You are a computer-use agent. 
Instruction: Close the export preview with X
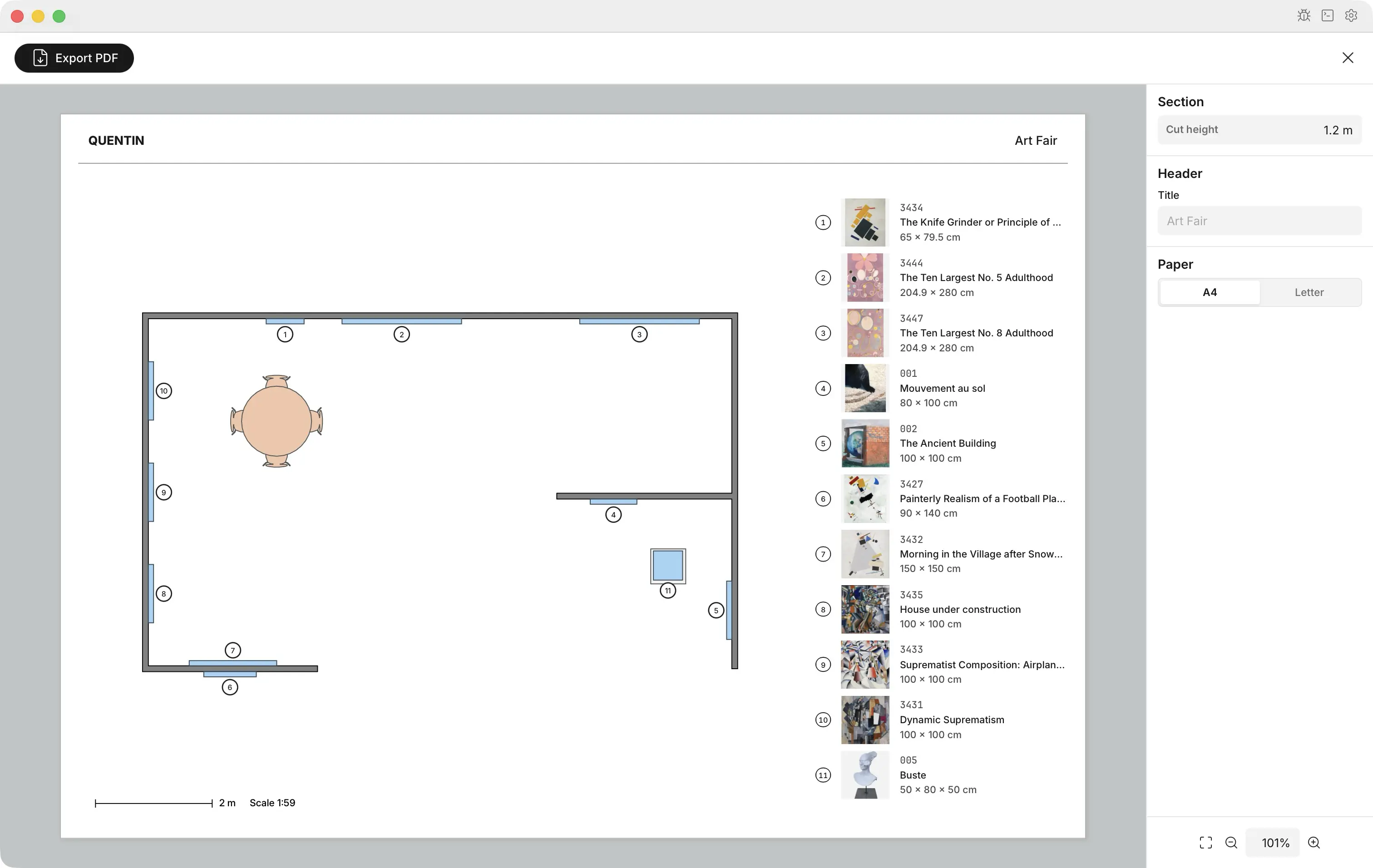(x=1347, y=58)
